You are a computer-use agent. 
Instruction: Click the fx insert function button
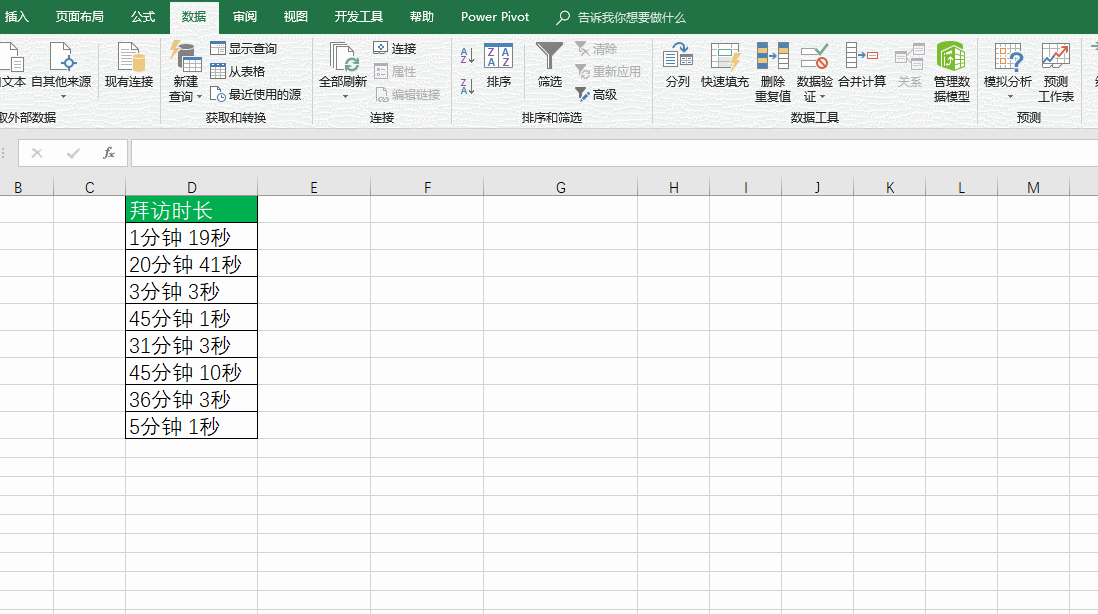pyautogui.click(x=109, y=153)
